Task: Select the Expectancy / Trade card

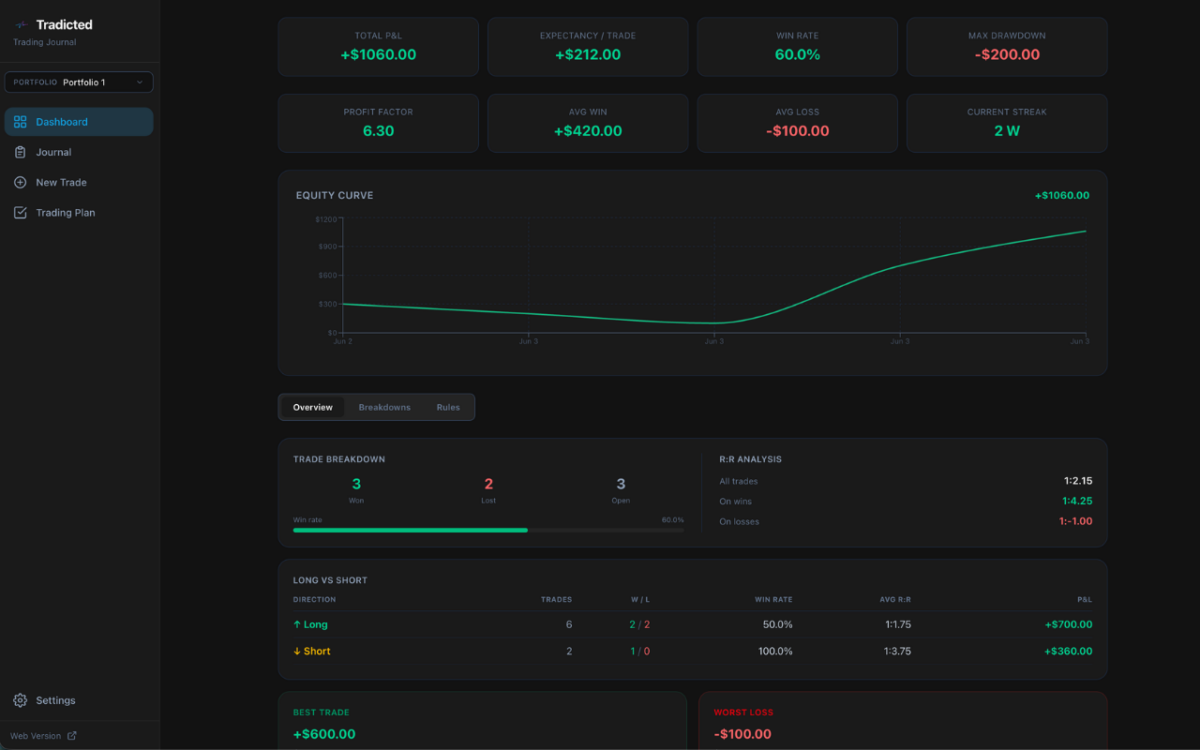Action: [x=588, y=47]
